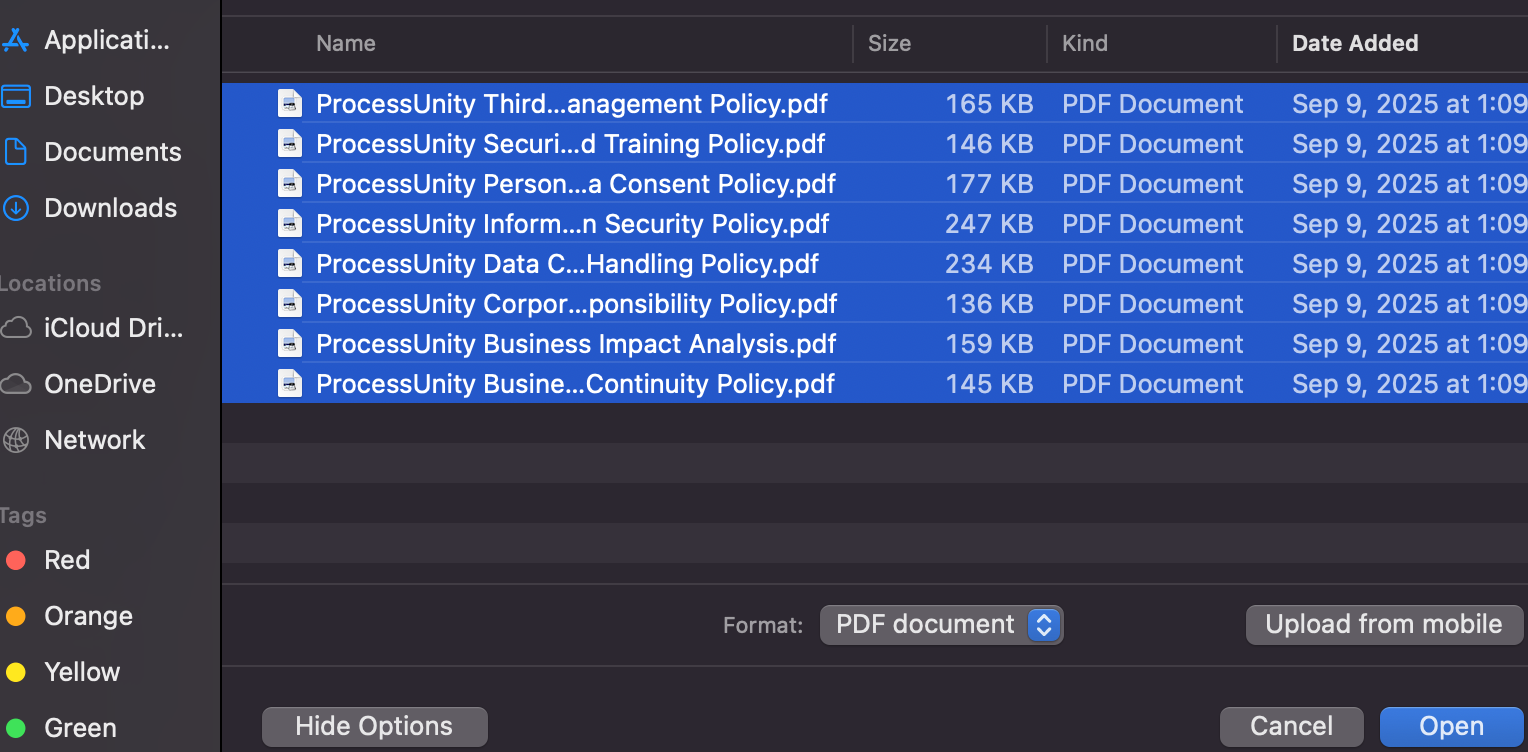This screenshot has width=1528, height=752.
Task: Click the 247 KB size cell
Action: click(989, 224)
